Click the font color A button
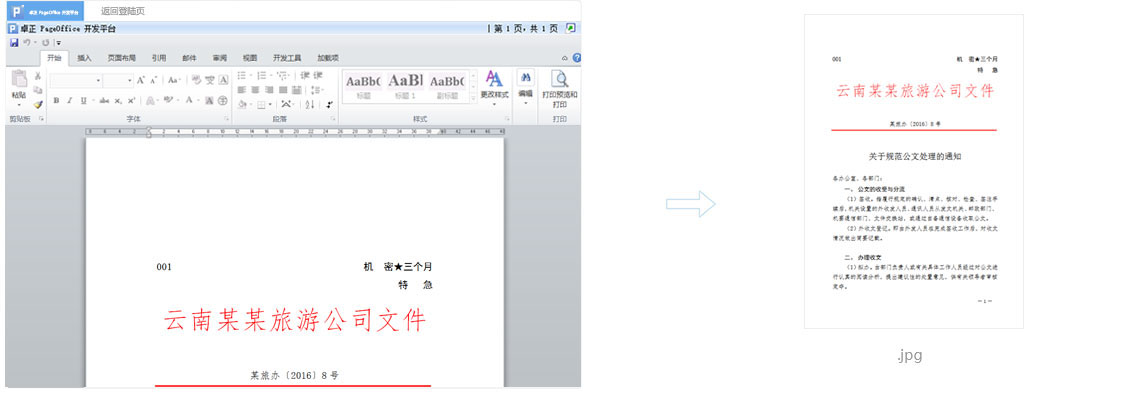Viewport: 1133px width, 394px height. tap(189, 100)
